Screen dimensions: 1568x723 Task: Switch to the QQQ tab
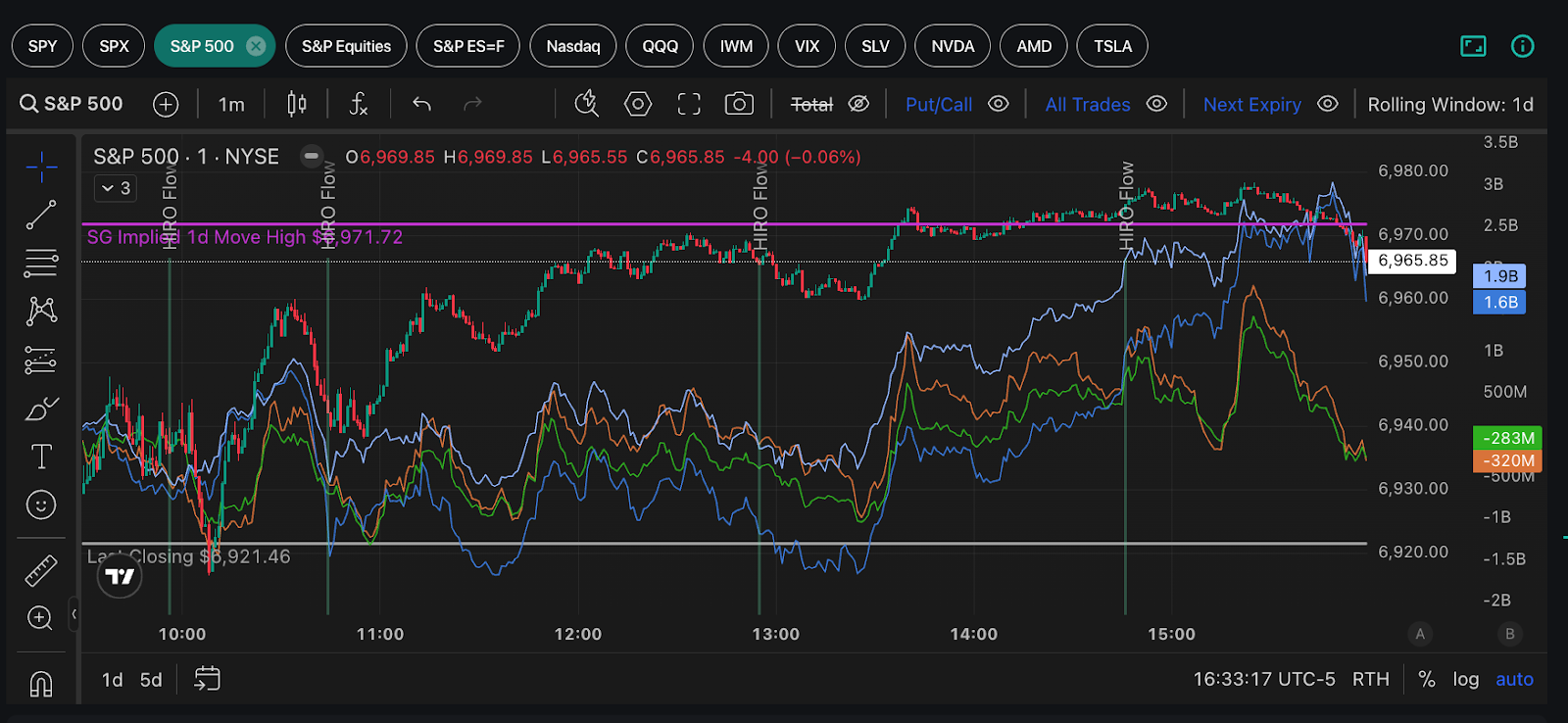click(660, 46)
